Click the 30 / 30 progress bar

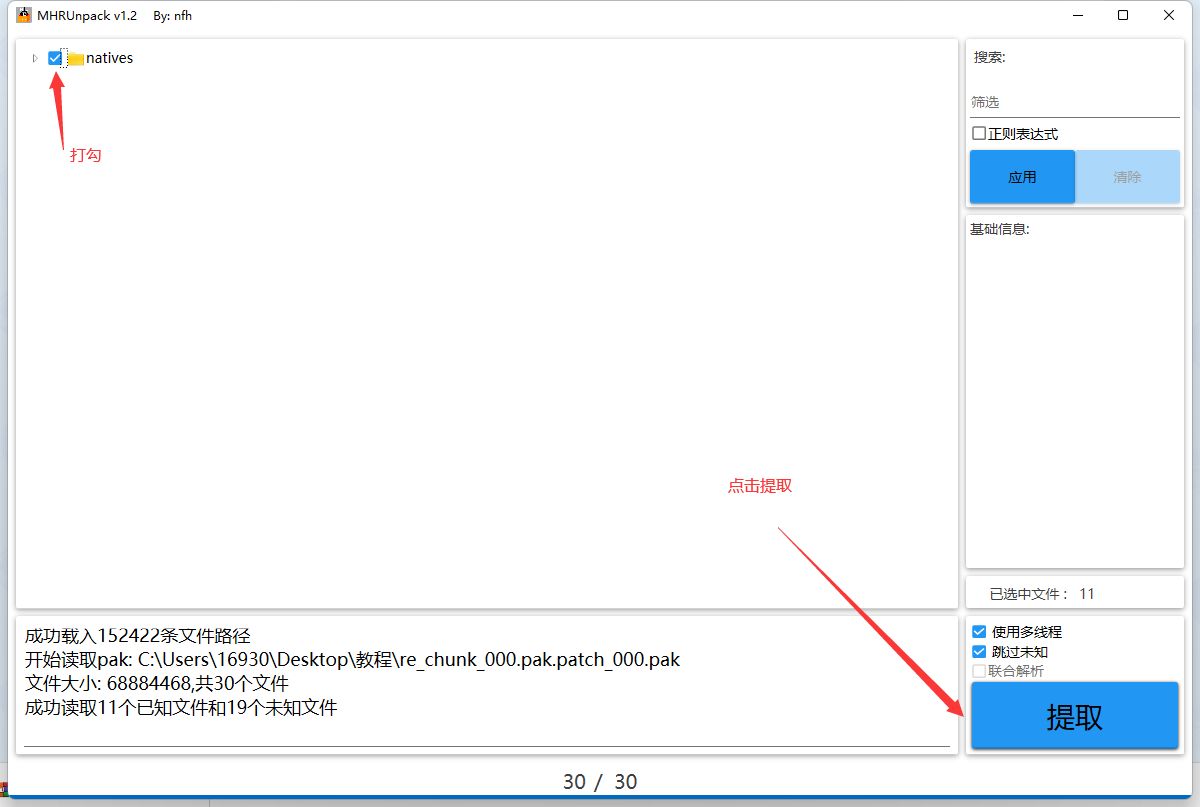point(599,781)
